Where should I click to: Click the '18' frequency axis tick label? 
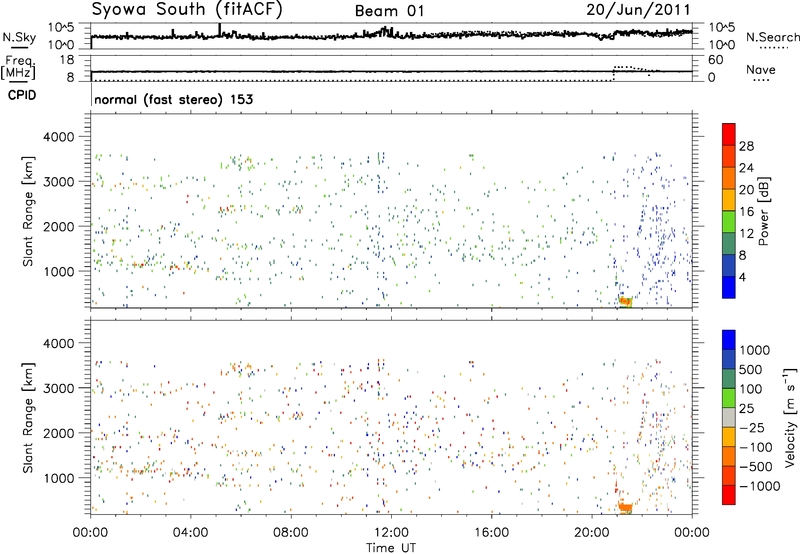[x=67, y=60]
